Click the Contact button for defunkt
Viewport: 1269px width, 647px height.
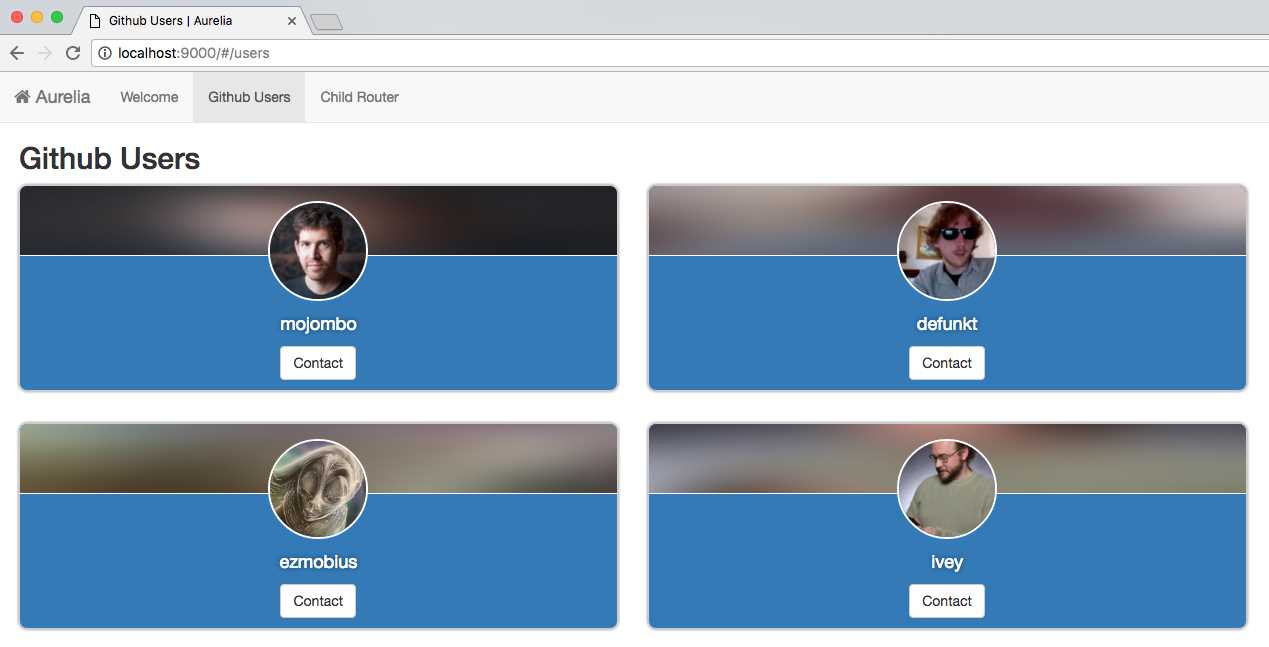click(946, 363)
